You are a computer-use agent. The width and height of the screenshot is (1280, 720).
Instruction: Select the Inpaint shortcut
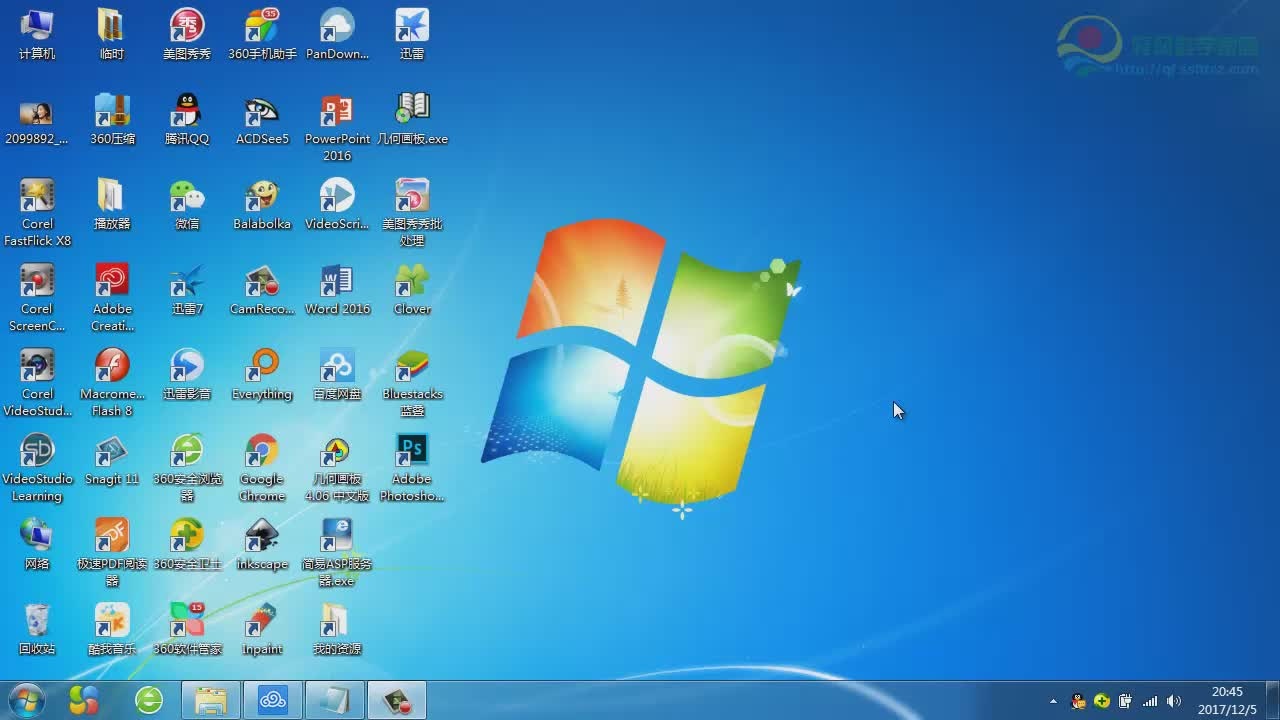tap(262, 630)
